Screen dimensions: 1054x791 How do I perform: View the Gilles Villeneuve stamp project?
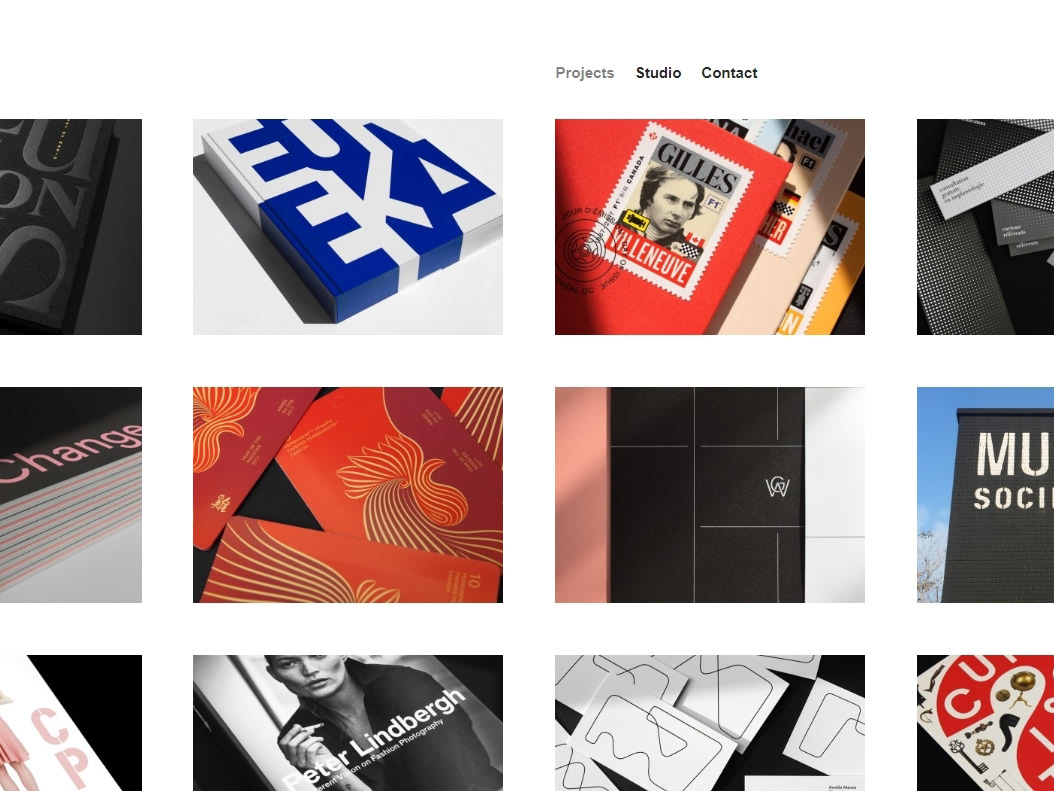click(710, 226)
